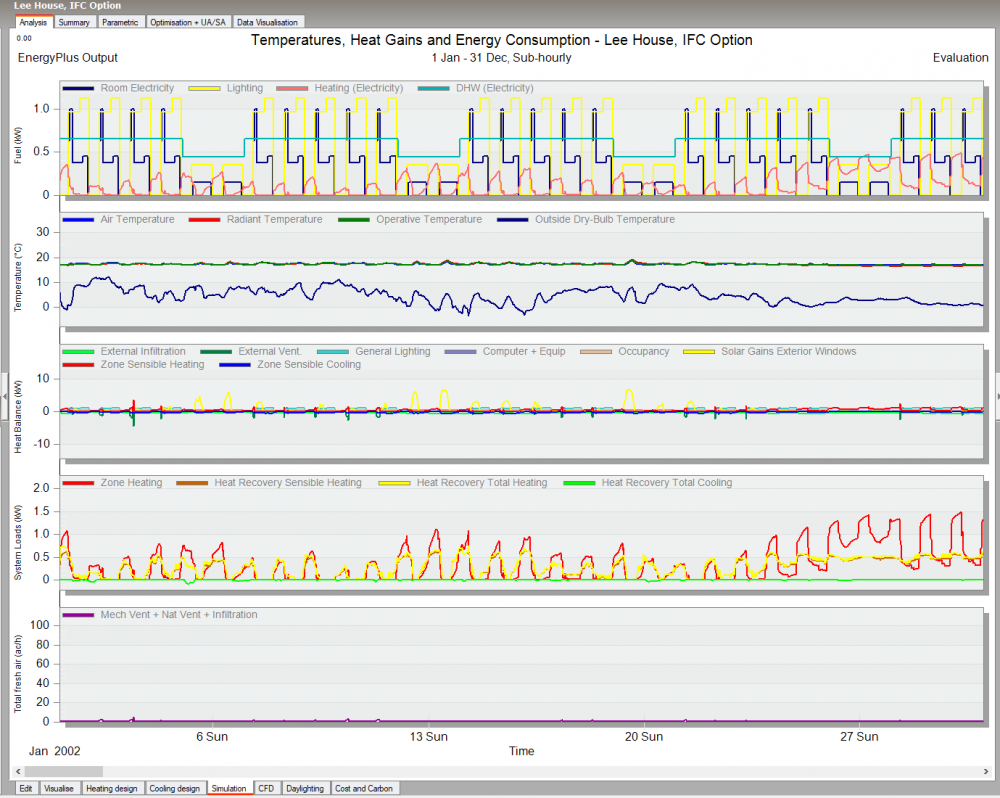Screen dimensions: 1000x798
Task: Go to the Heating design tab
Action: click(x=112, y=788)
